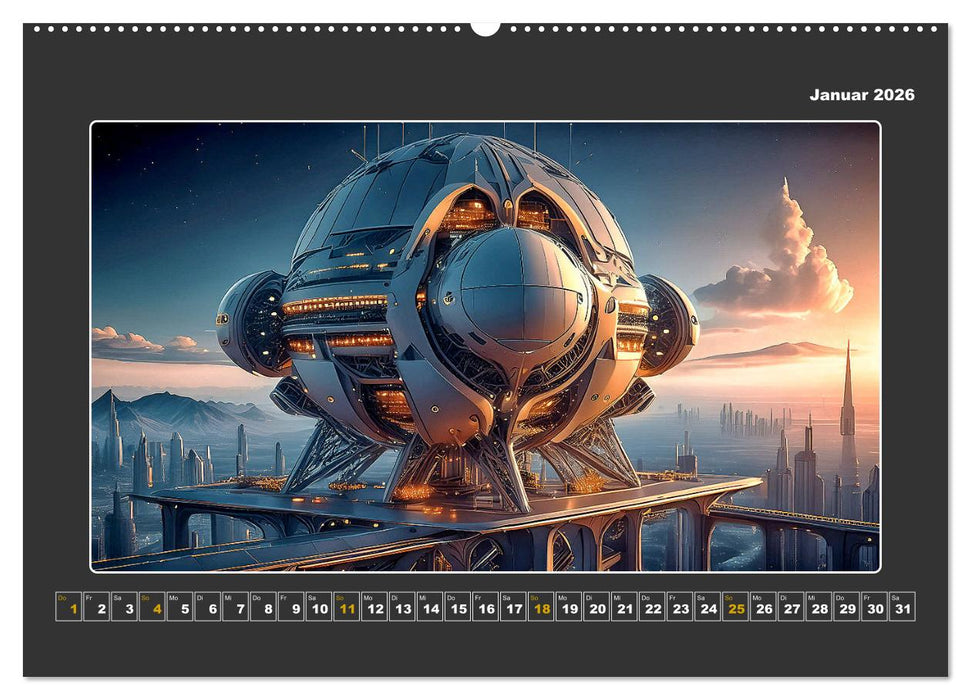Click the orange Sunday date 4
The image size is (971, 700).
155,606
